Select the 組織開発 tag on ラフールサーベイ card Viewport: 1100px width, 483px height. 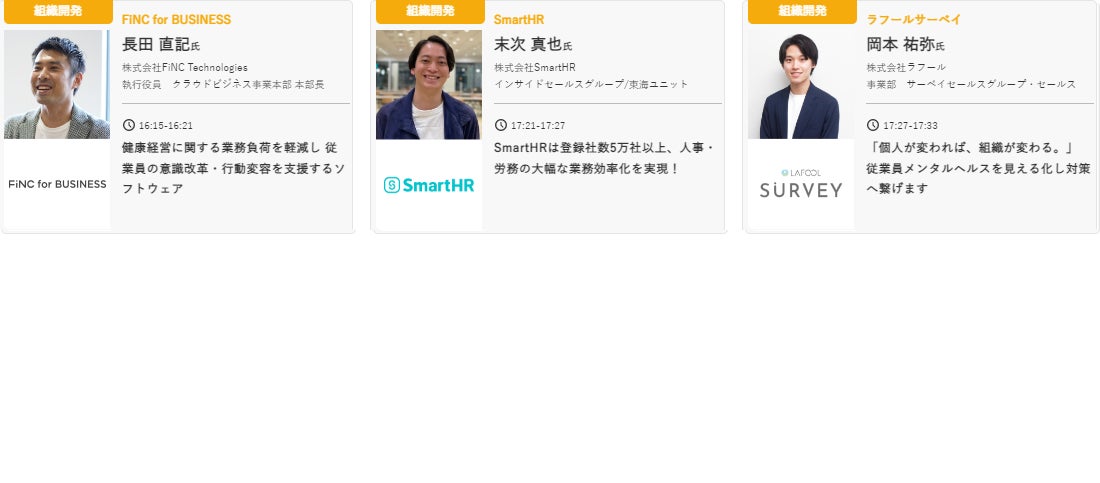point(802,11)
